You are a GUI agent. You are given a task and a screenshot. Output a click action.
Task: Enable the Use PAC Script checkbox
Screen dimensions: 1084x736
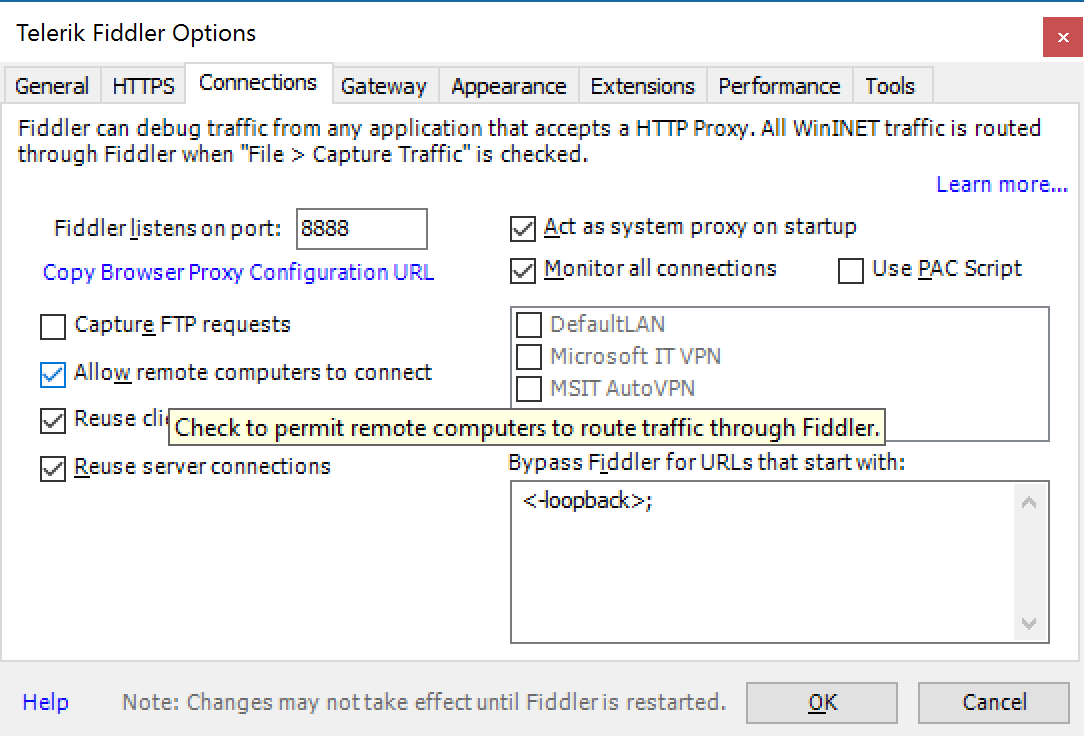pyautogui.click(x=851, y=270)
